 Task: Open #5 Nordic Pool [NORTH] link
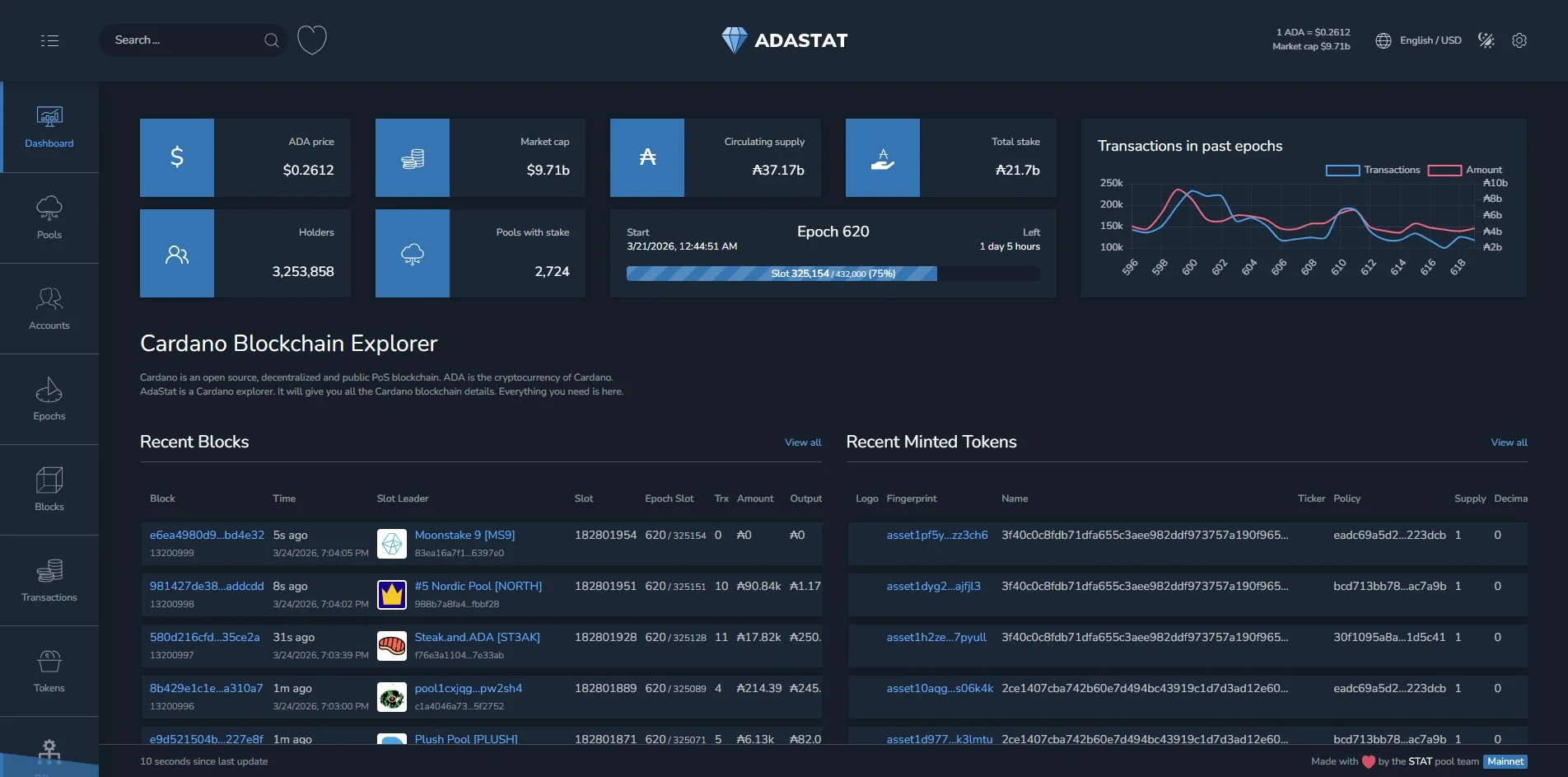coord(478,586)
